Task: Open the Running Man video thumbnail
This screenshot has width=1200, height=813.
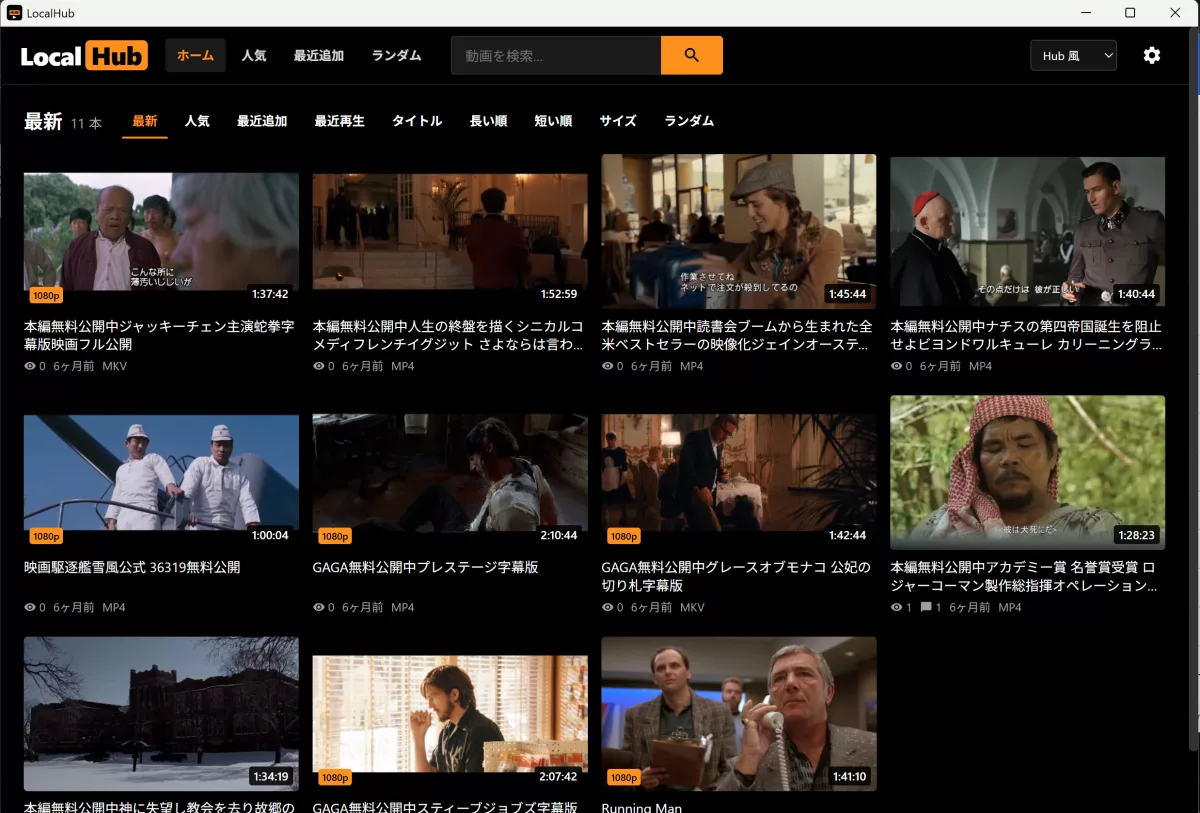Action: pos(739,714)
